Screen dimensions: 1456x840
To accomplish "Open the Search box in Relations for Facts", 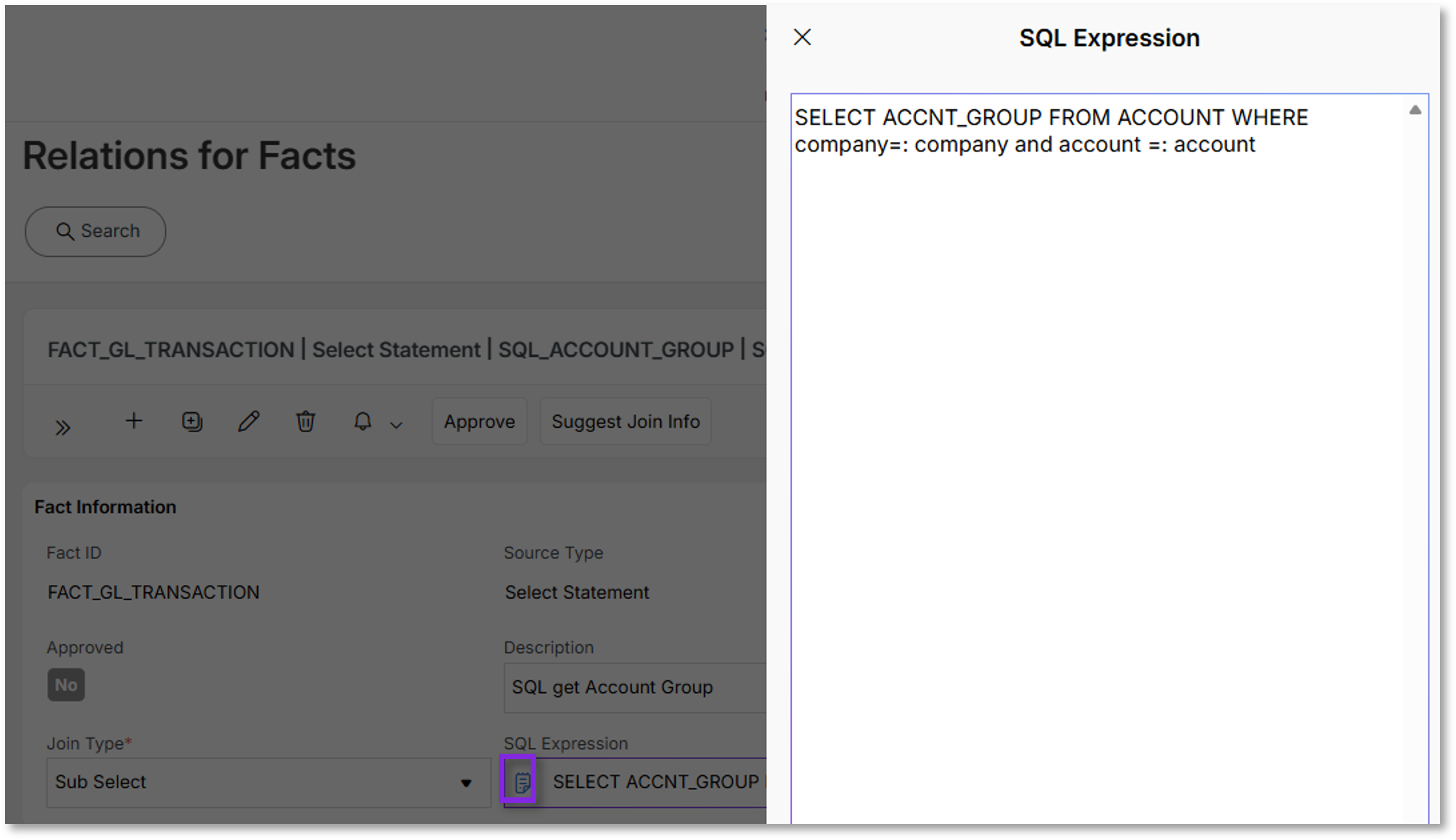I will [96, 232].
